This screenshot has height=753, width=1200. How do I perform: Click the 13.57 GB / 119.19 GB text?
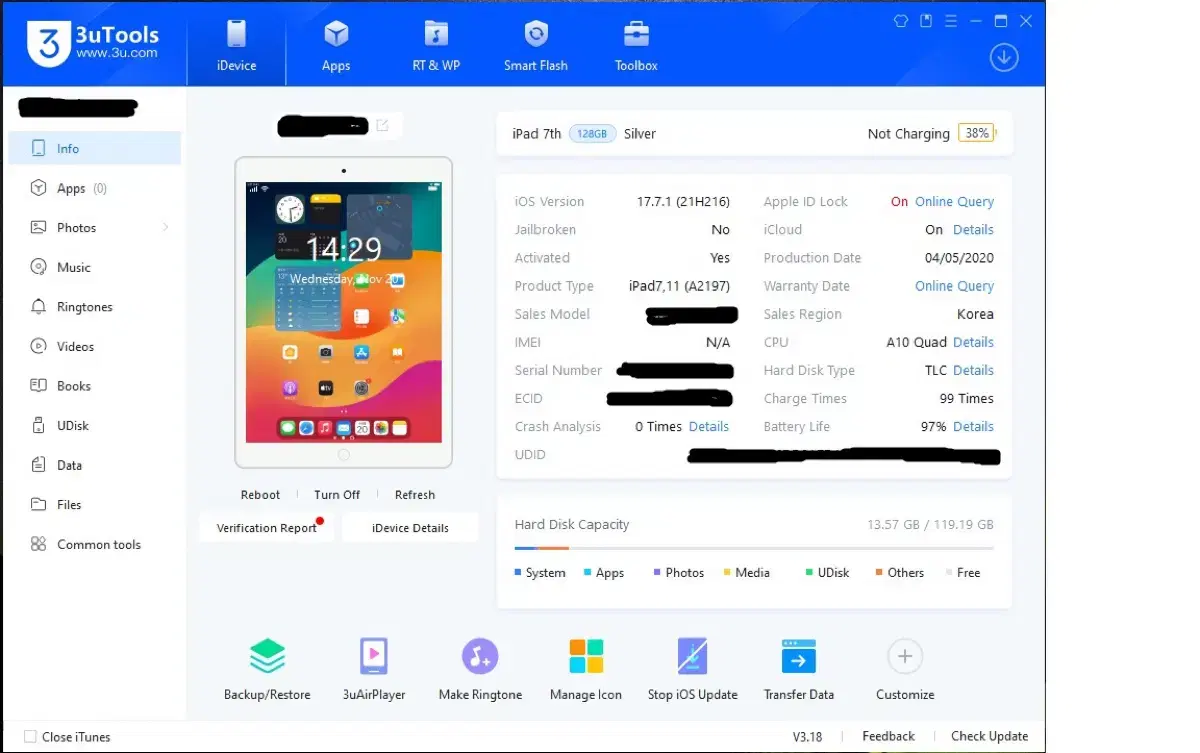click(930, 525)
